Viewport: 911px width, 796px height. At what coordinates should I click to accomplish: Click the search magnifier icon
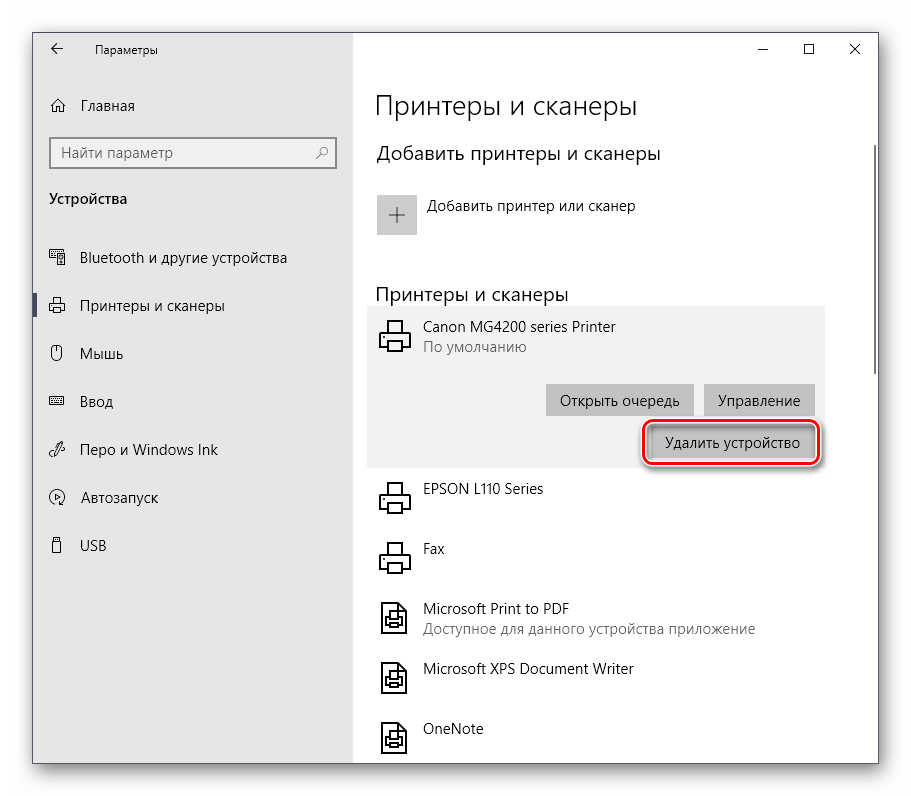tap(323, 153)
